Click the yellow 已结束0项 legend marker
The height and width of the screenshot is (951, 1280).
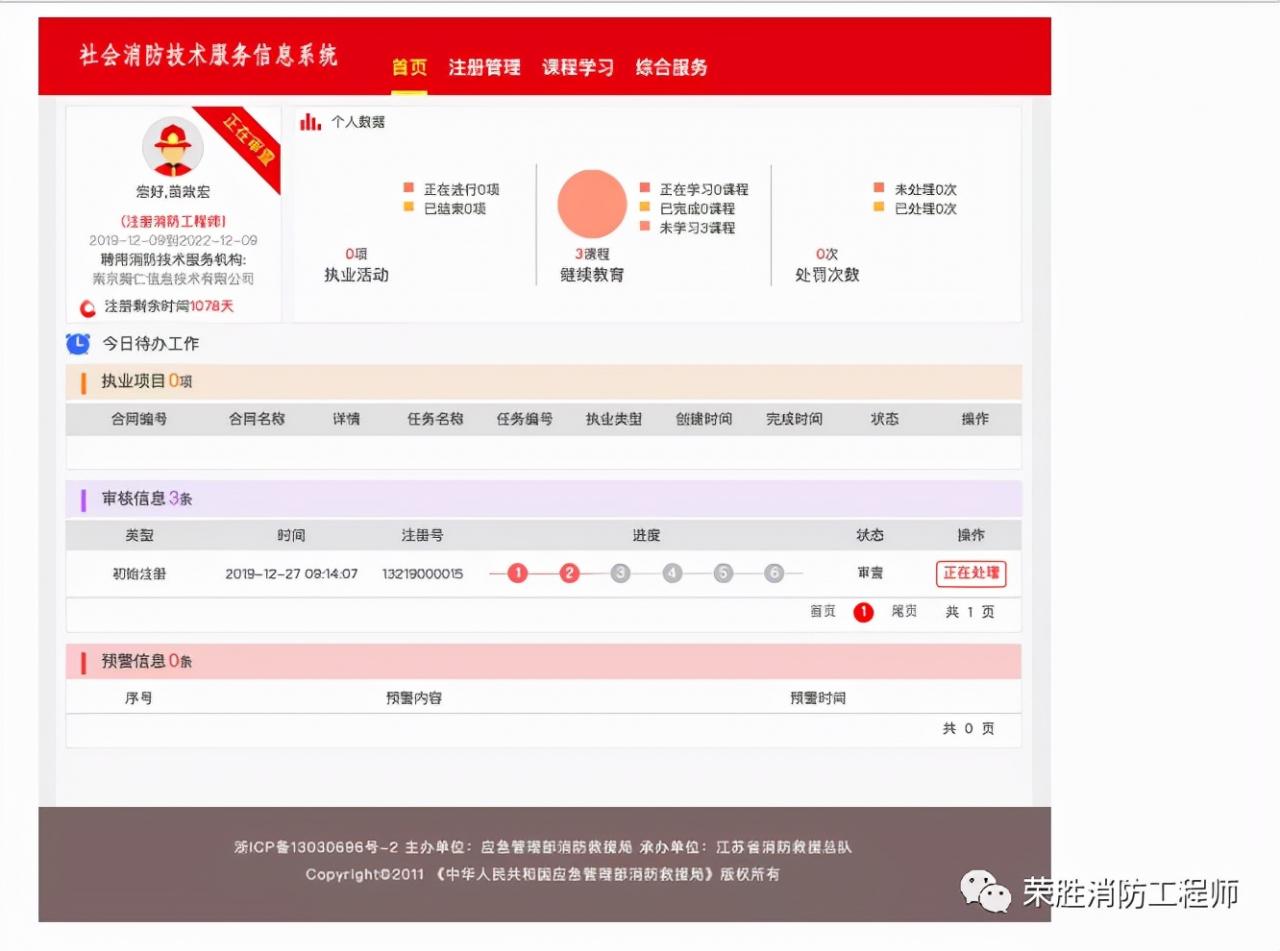point(406,208)
